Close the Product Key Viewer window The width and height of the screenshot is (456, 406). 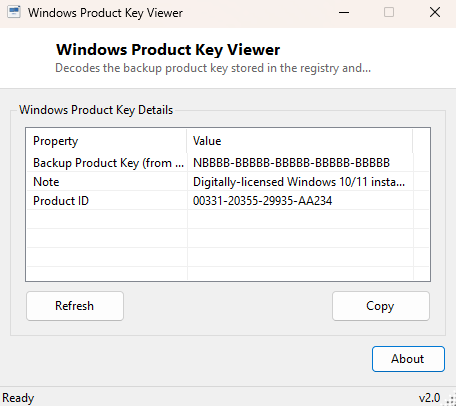435,13
